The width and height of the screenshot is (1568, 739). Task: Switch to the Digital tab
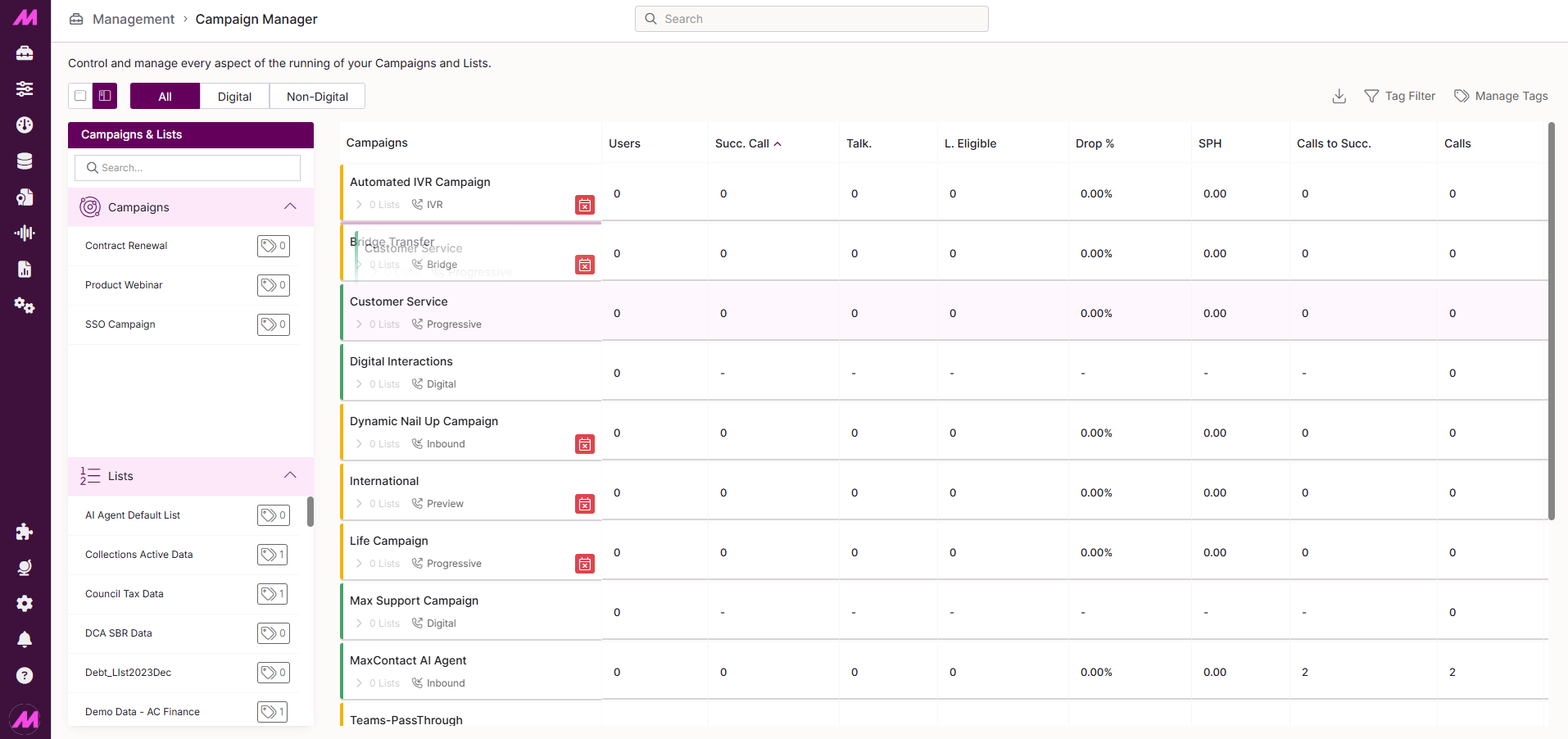234,97
